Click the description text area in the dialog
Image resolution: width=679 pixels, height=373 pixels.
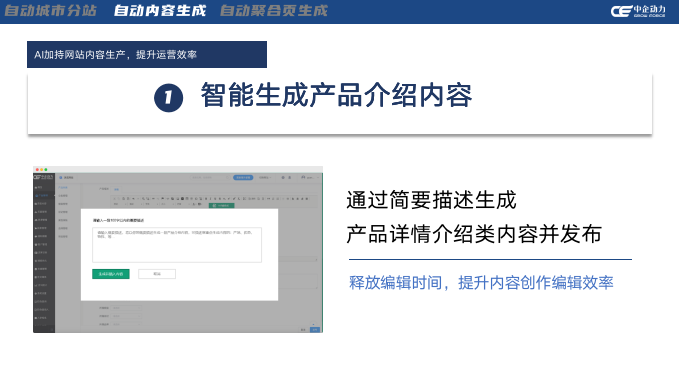[177, 245]
